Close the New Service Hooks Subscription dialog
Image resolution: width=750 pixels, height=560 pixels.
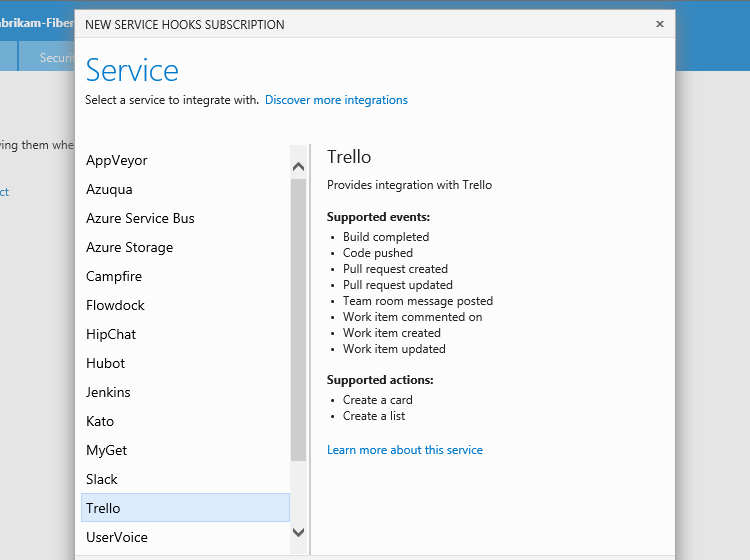(x=660, y=24)
